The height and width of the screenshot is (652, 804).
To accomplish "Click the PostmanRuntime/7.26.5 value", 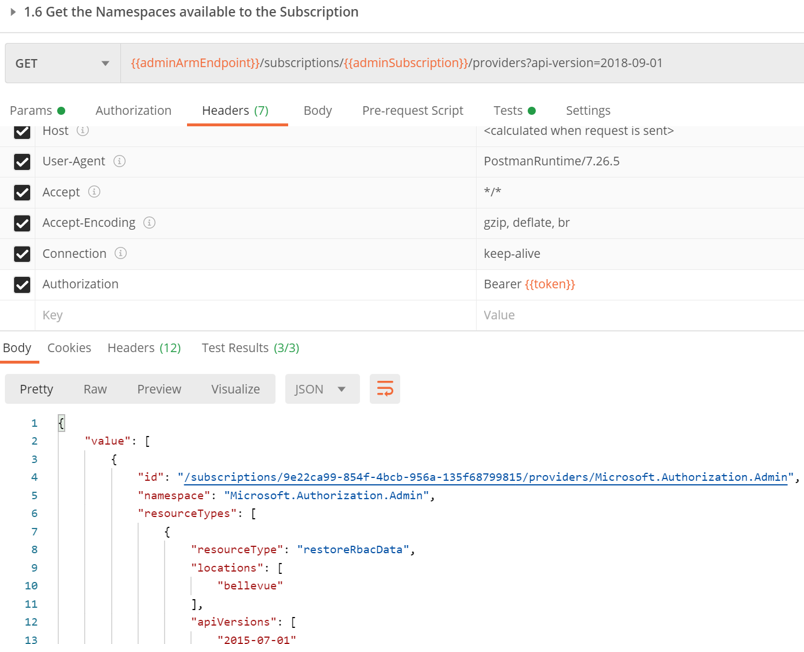I will click(552, 161).
